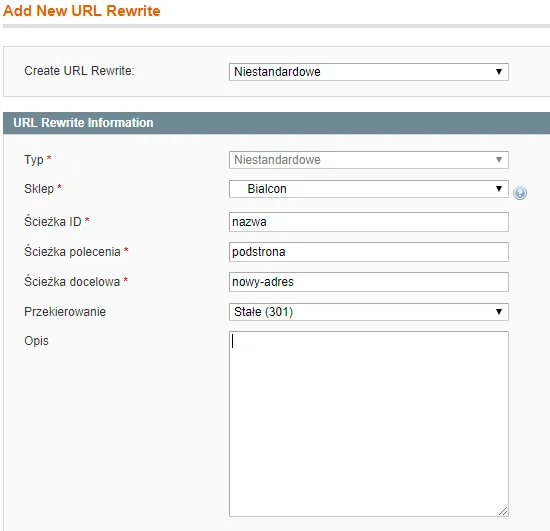The image size is (550, 531).
Task: Click the URL Rewrite Information section header
Action: pyautogui.click(x=276, y=123)
